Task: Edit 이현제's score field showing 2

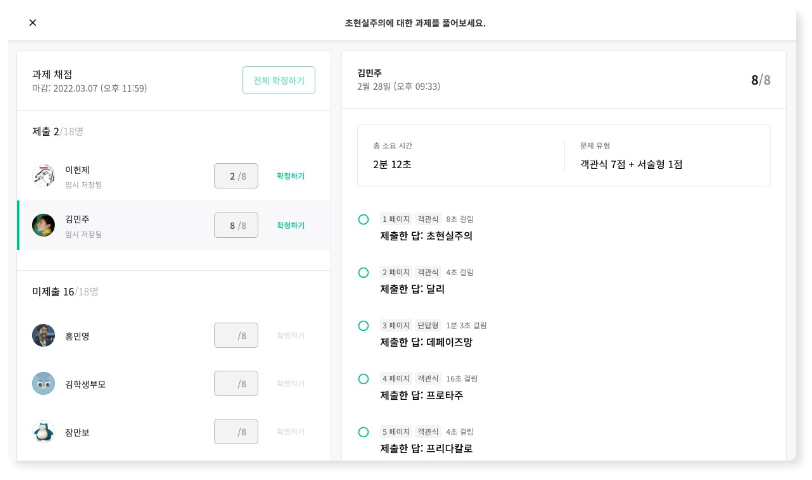Action: [x=236, y=176]
